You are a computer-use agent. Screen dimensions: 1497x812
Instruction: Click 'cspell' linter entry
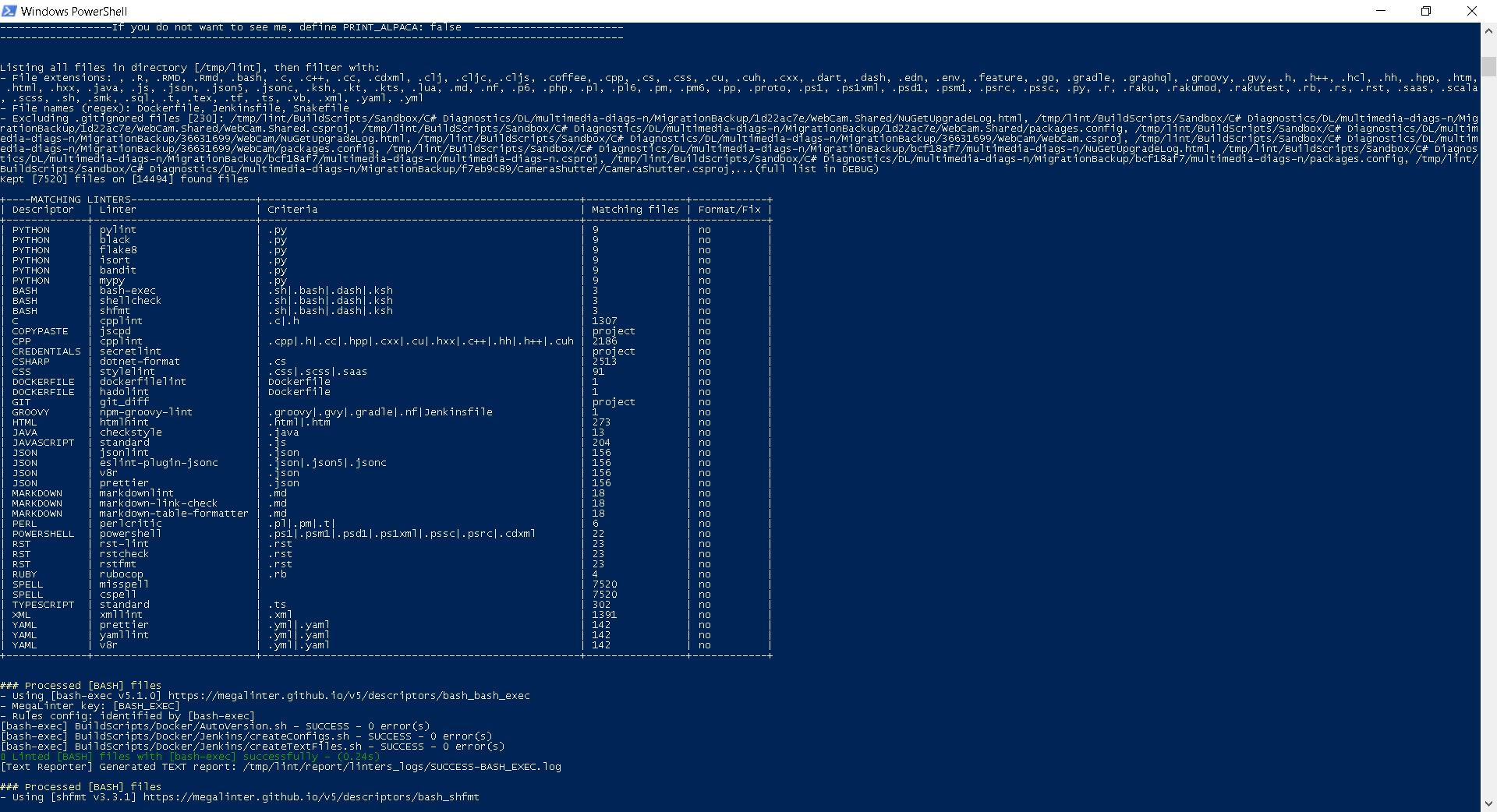(118, 595)
